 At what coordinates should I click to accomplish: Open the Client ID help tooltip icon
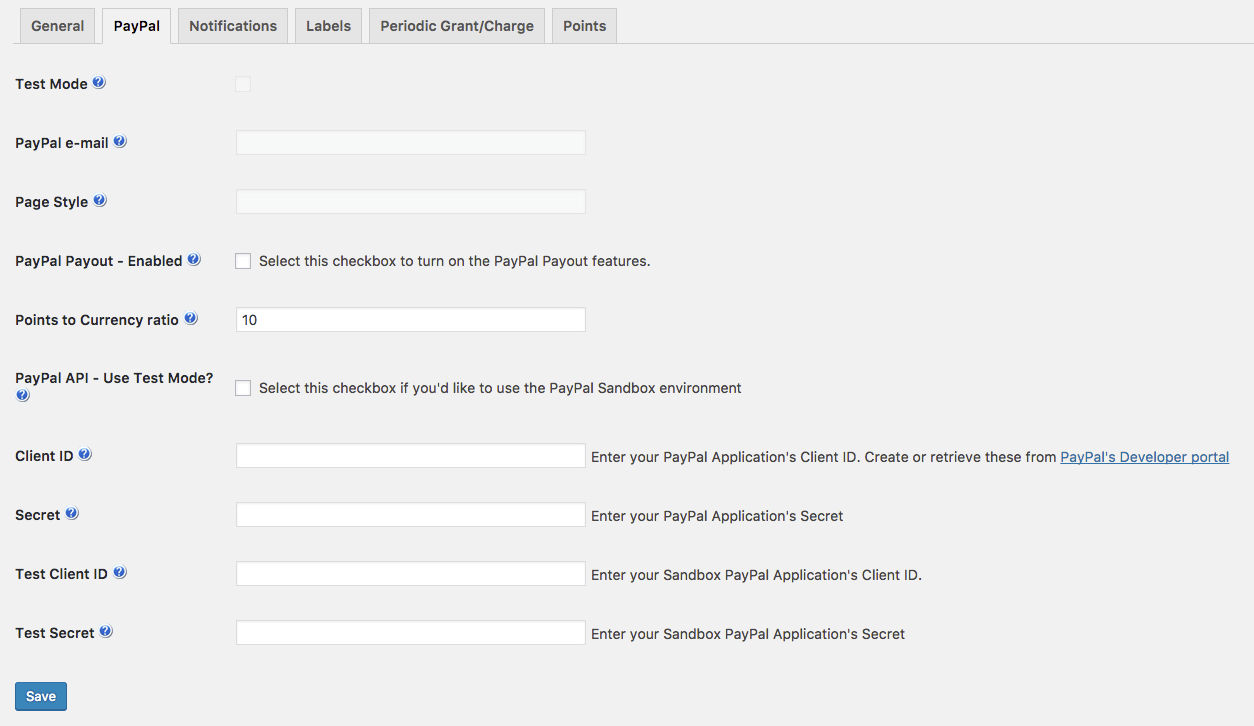(x=85, y=455)
